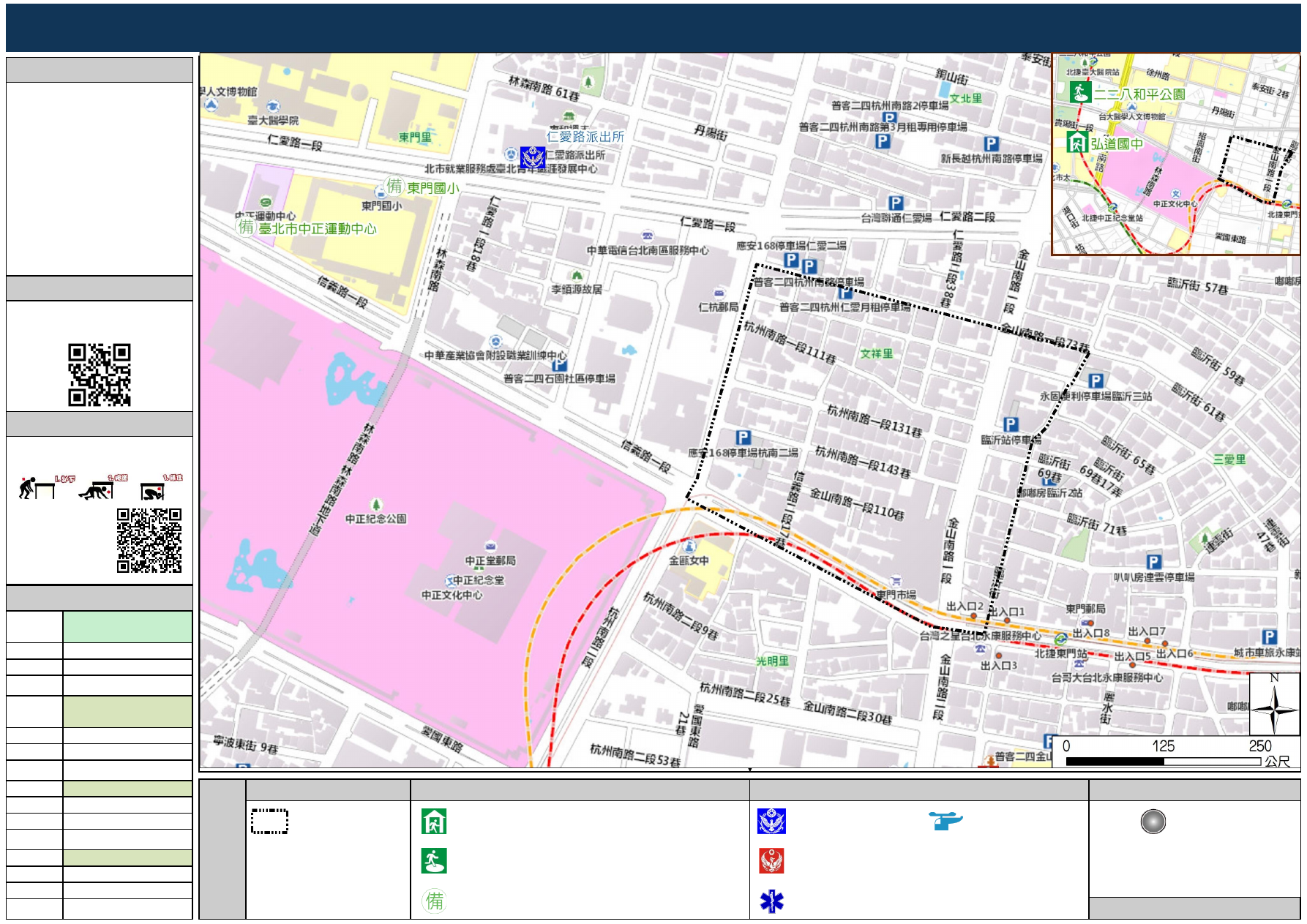Click the blue medical star icon in legend

[x=771, y=901]
